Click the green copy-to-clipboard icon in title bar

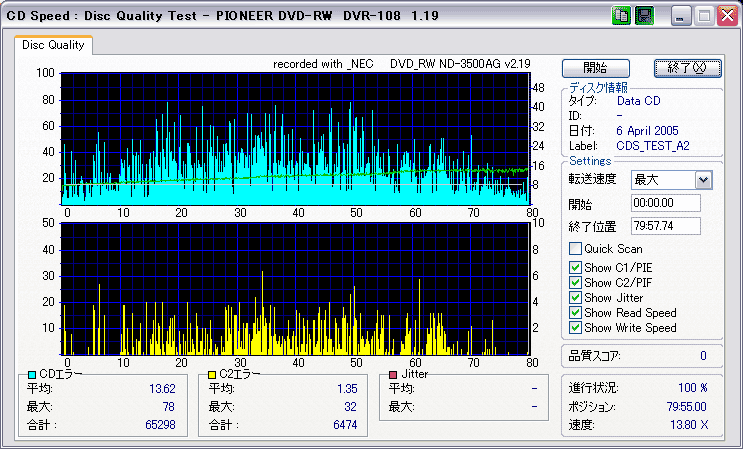(x=621, y=16)
